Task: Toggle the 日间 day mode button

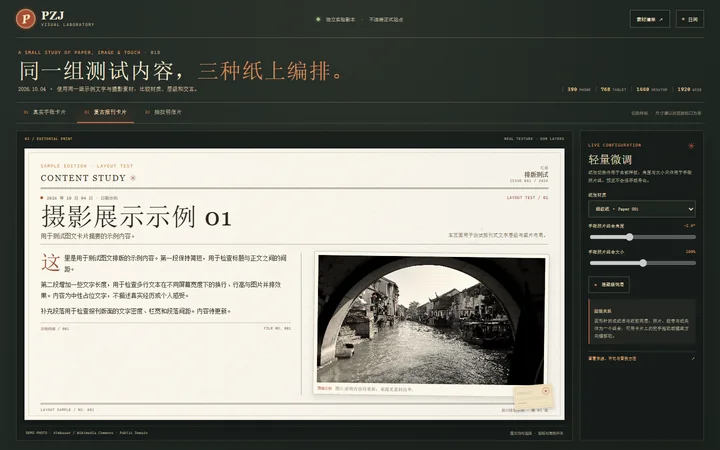Action: (x=690, y=19)
